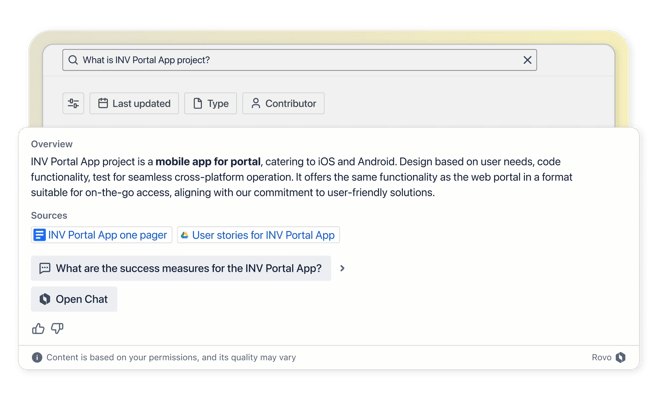
Task: Clear the search query with X
Action: (527, 60)
